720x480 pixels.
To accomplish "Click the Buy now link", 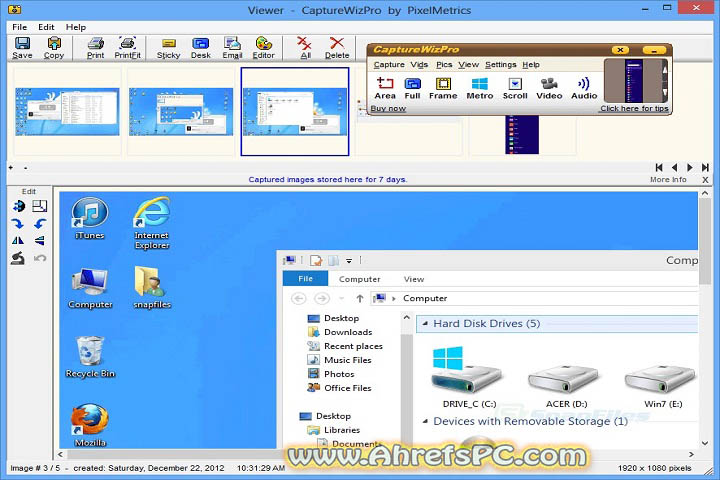I will pos(388,109).
